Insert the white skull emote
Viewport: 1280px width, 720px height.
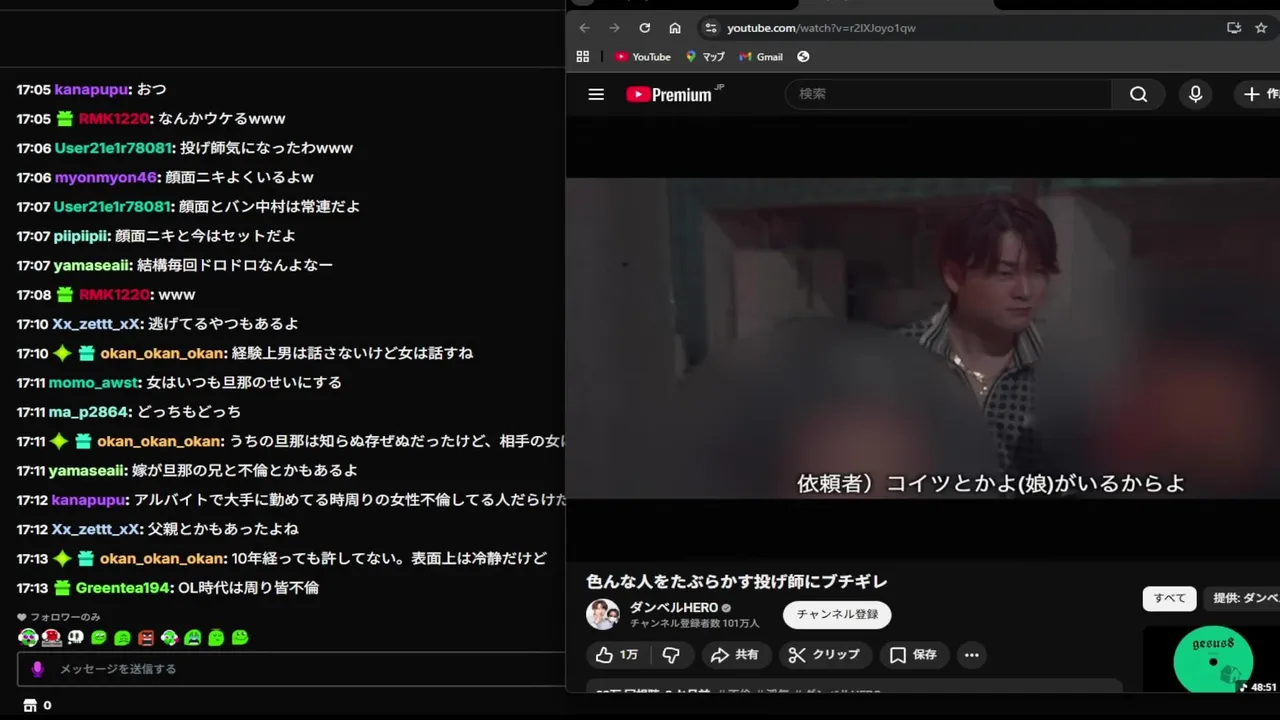[x=75, y=637]
